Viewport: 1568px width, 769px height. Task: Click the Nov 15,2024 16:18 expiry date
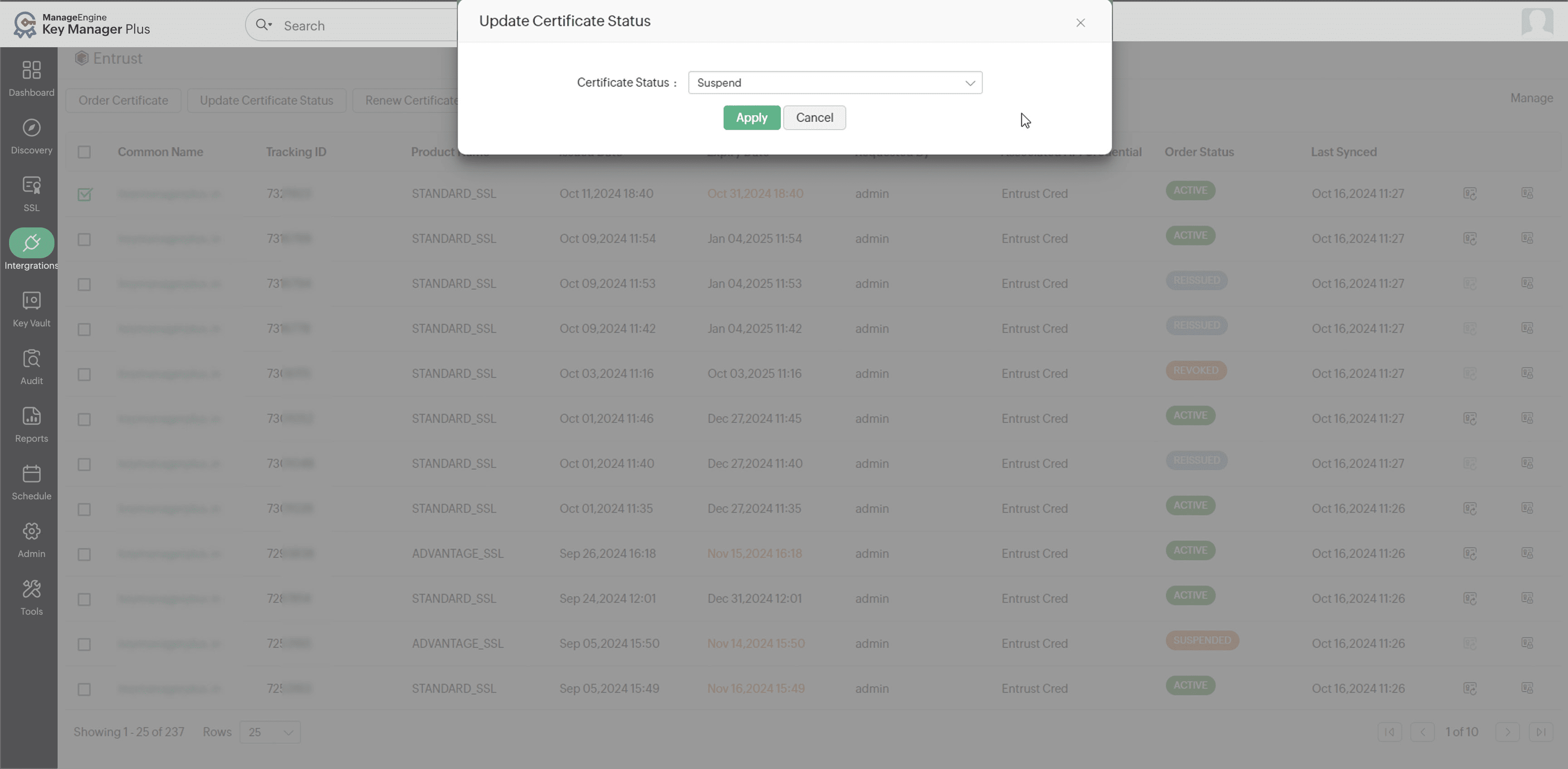[754, 553]
